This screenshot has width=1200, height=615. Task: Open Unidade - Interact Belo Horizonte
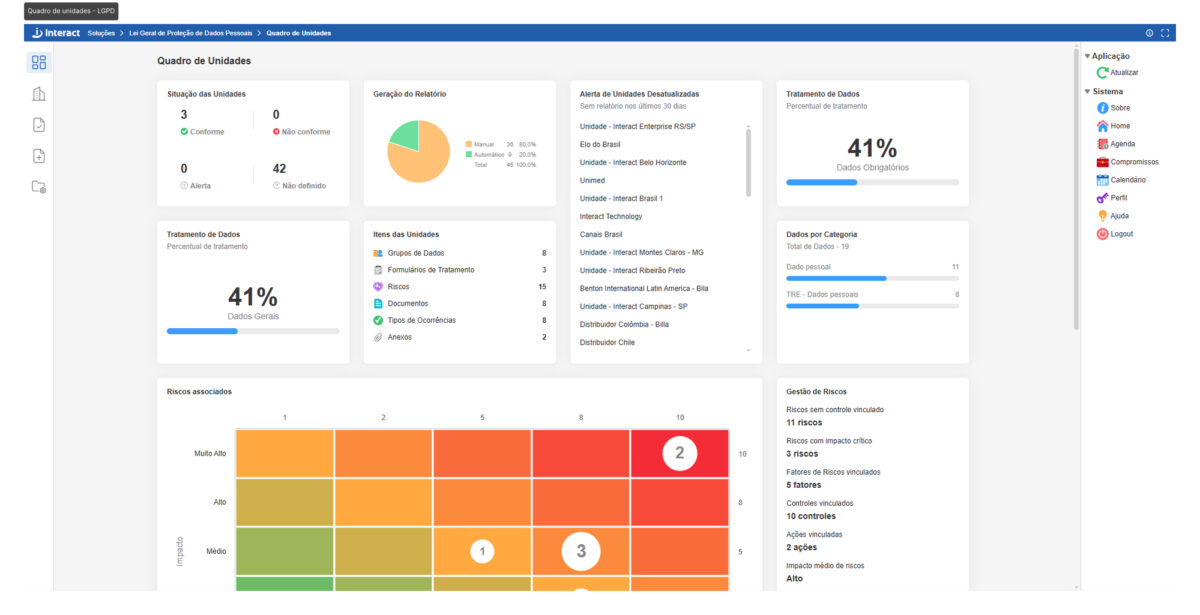click(x=633, y=162)
